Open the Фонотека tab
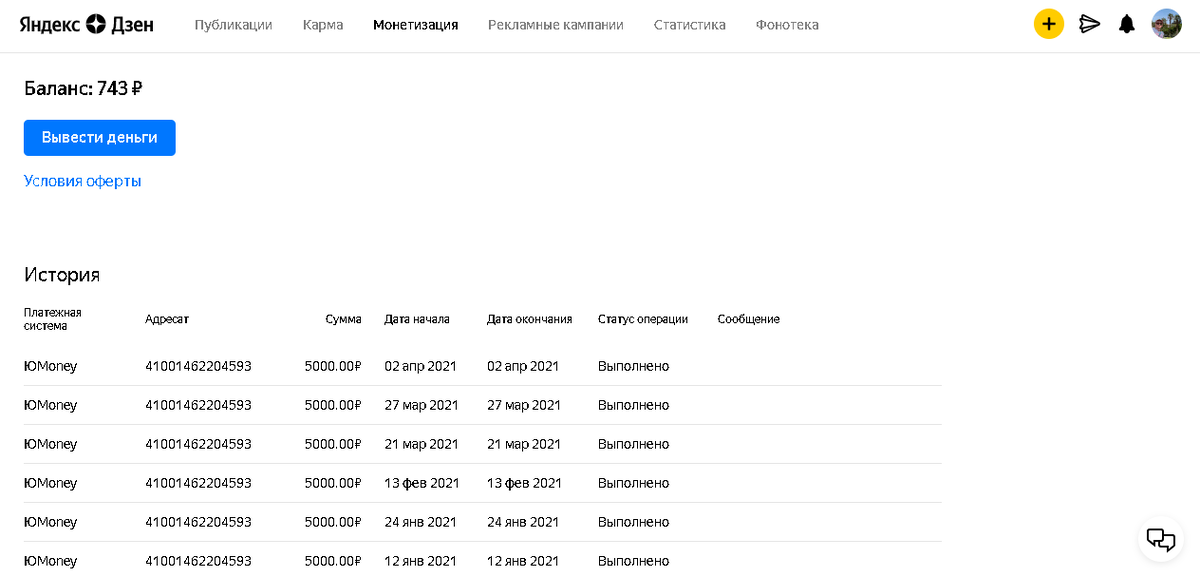The height and width of the screenshot is (577, 1200). click(787, 25)
